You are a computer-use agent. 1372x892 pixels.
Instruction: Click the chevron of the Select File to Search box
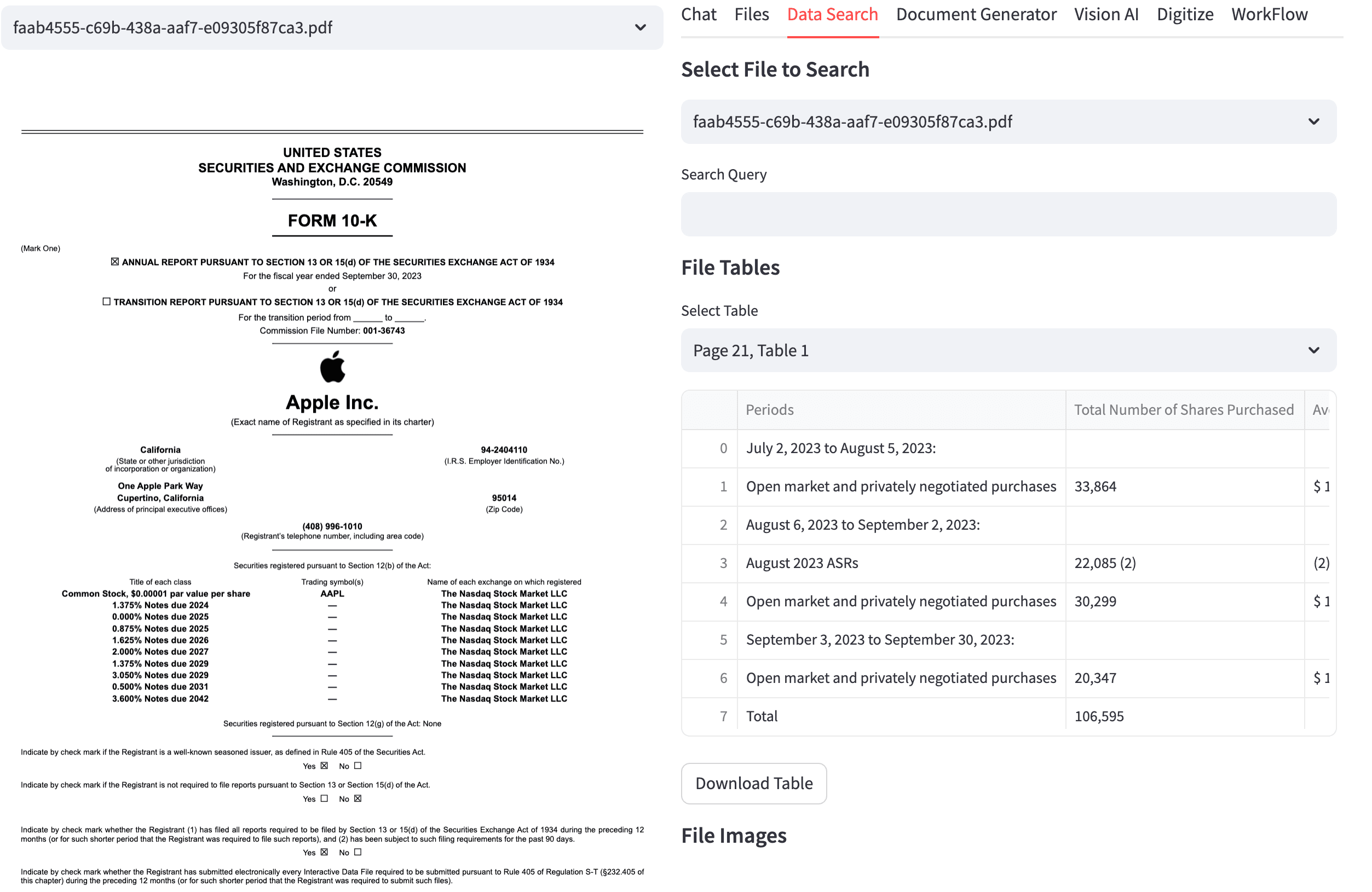[1313, 121]
